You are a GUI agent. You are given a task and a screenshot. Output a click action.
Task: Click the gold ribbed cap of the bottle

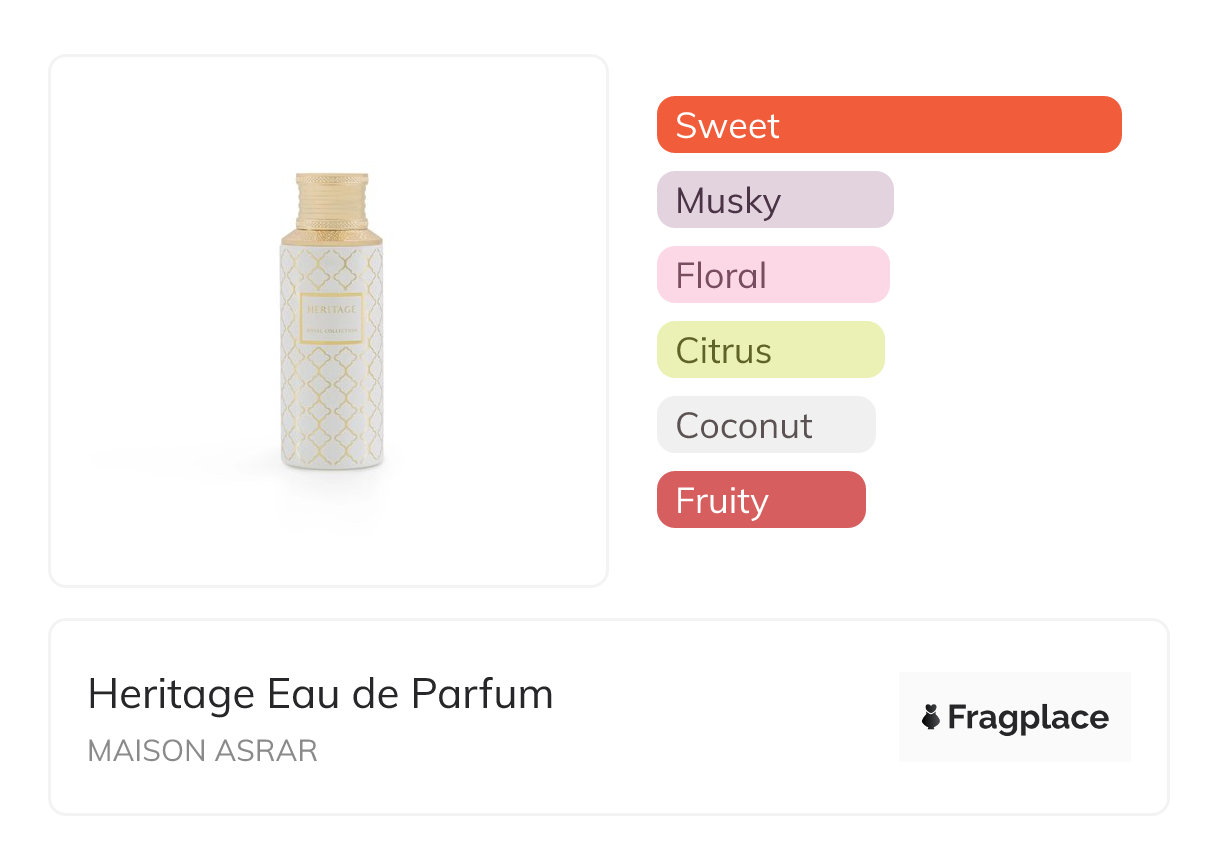(332, 200)
